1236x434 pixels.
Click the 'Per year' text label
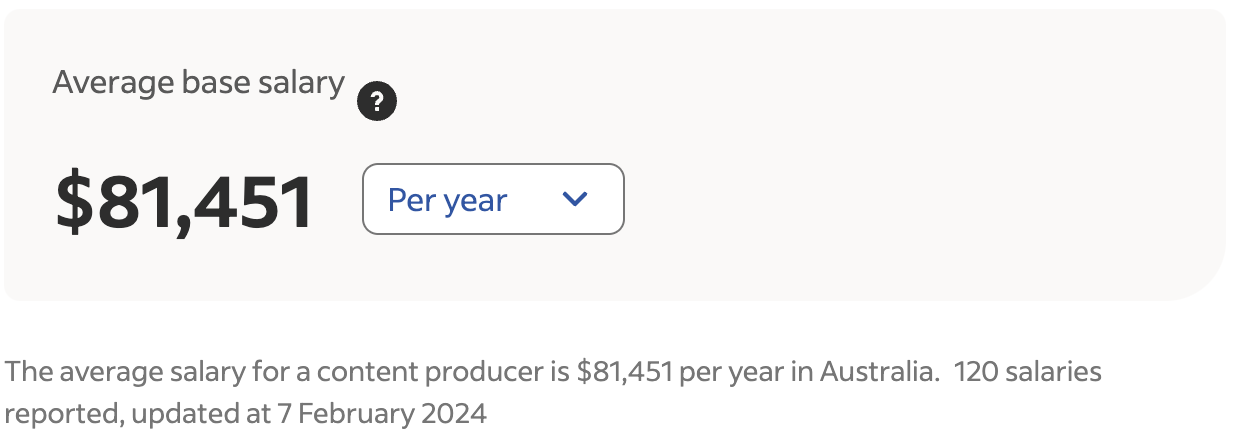[447, 200]
